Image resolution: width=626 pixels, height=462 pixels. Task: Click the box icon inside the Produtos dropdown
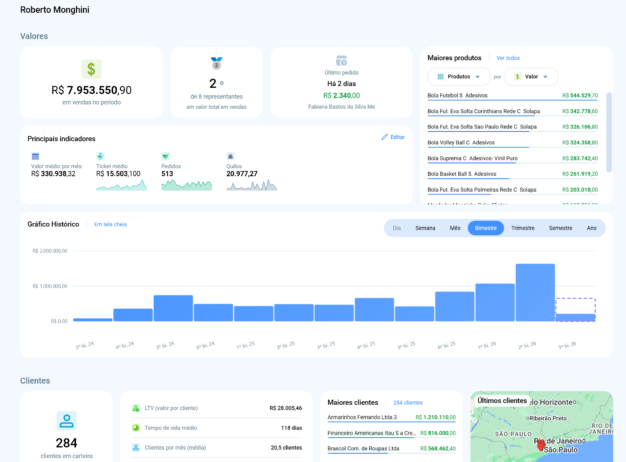tap(440, 77)
